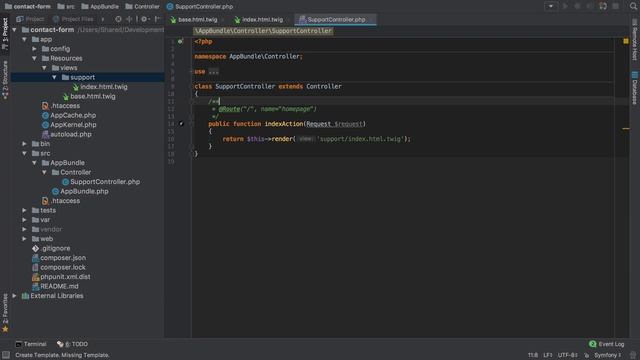Click the orange warning stripe mark
640x360 pixels.
click(x=626, y=129)
